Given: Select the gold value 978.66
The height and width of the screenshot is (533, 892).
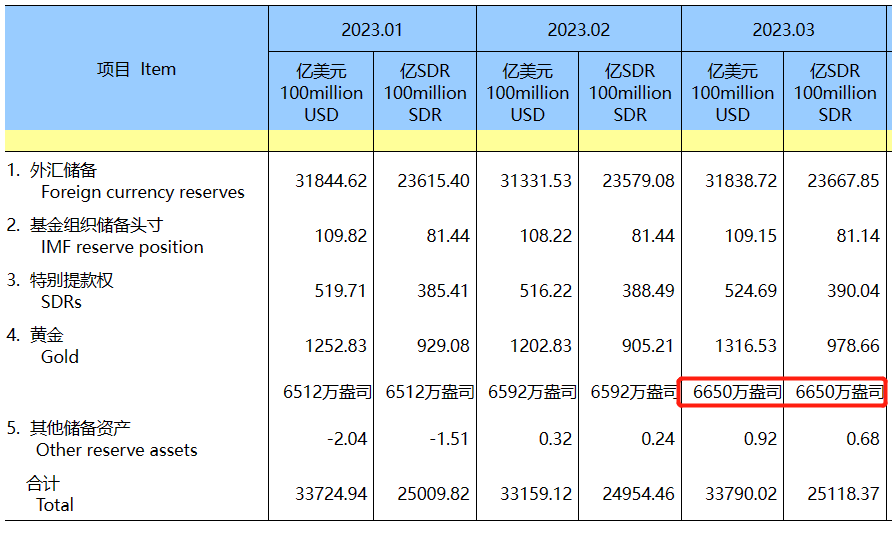Looking at the screenshot, I should pos(853,346).
